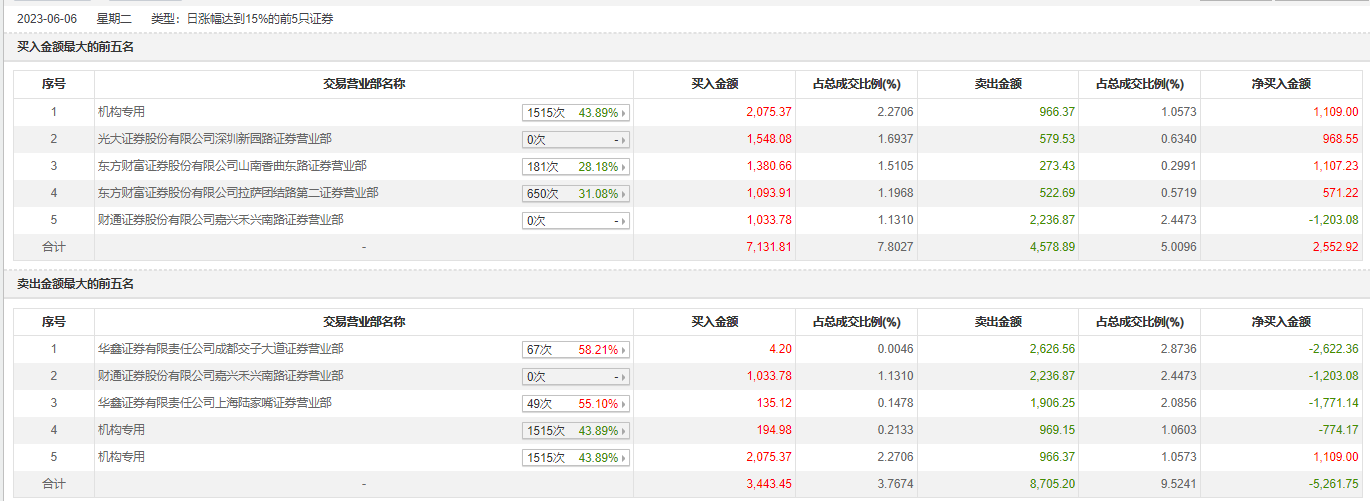1370x501 pixels.
Task: Click the sell table's 净买入金额 column header
Action: tap(1280, 322)
